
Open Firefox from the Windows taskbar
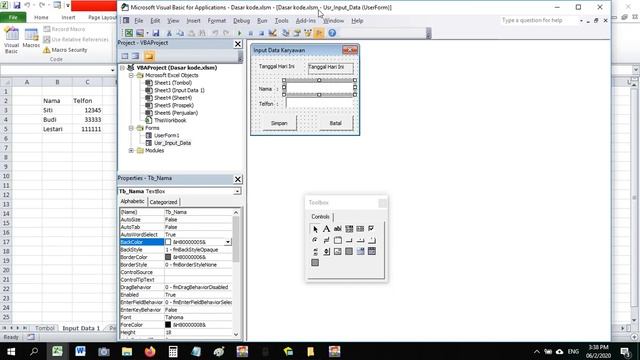point(150,351)
